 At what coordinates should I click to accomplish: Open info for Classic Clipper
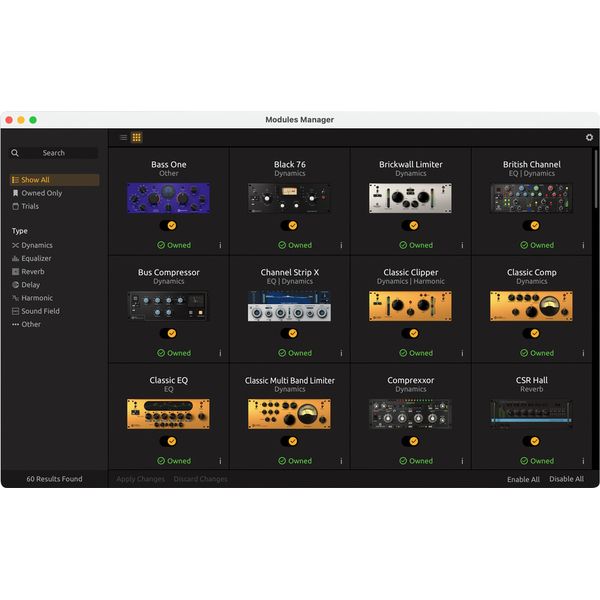(462, 353)
